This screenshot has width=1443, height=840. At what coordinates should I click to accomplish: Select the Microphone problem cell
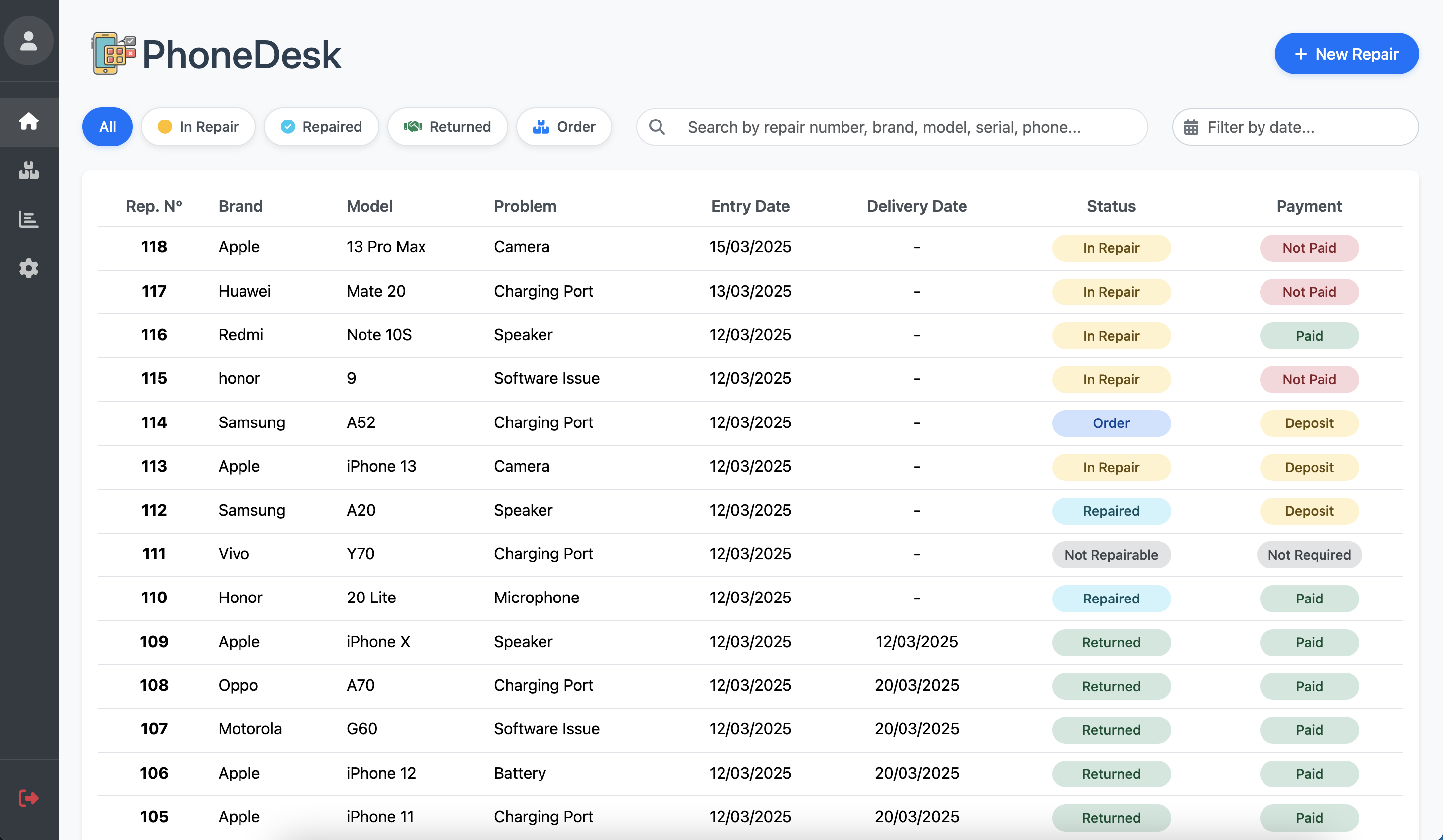click(x=537, y=597)
